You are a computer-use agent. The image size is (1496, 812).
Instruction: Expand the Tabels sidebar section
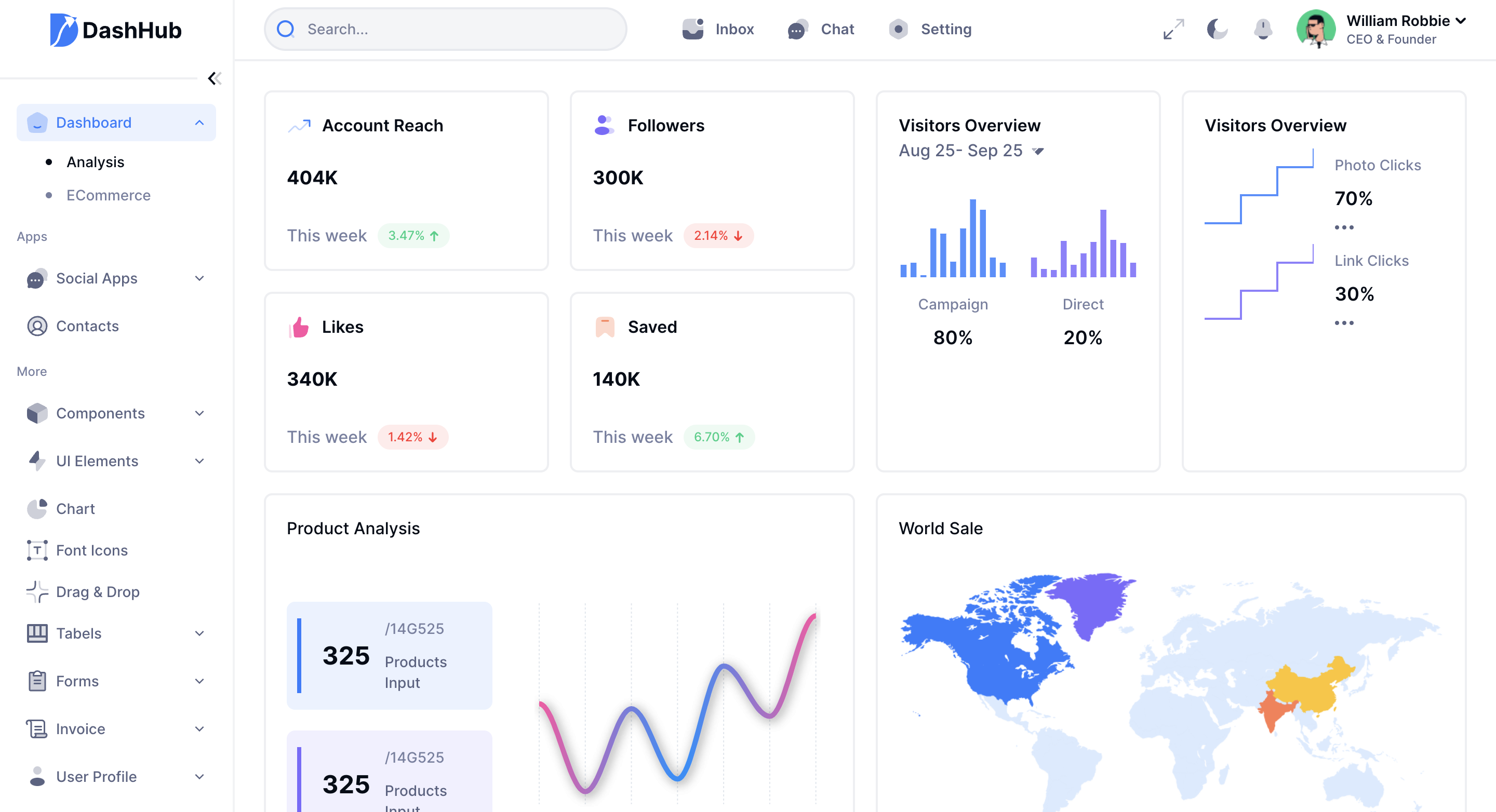[x=78, y=633]
